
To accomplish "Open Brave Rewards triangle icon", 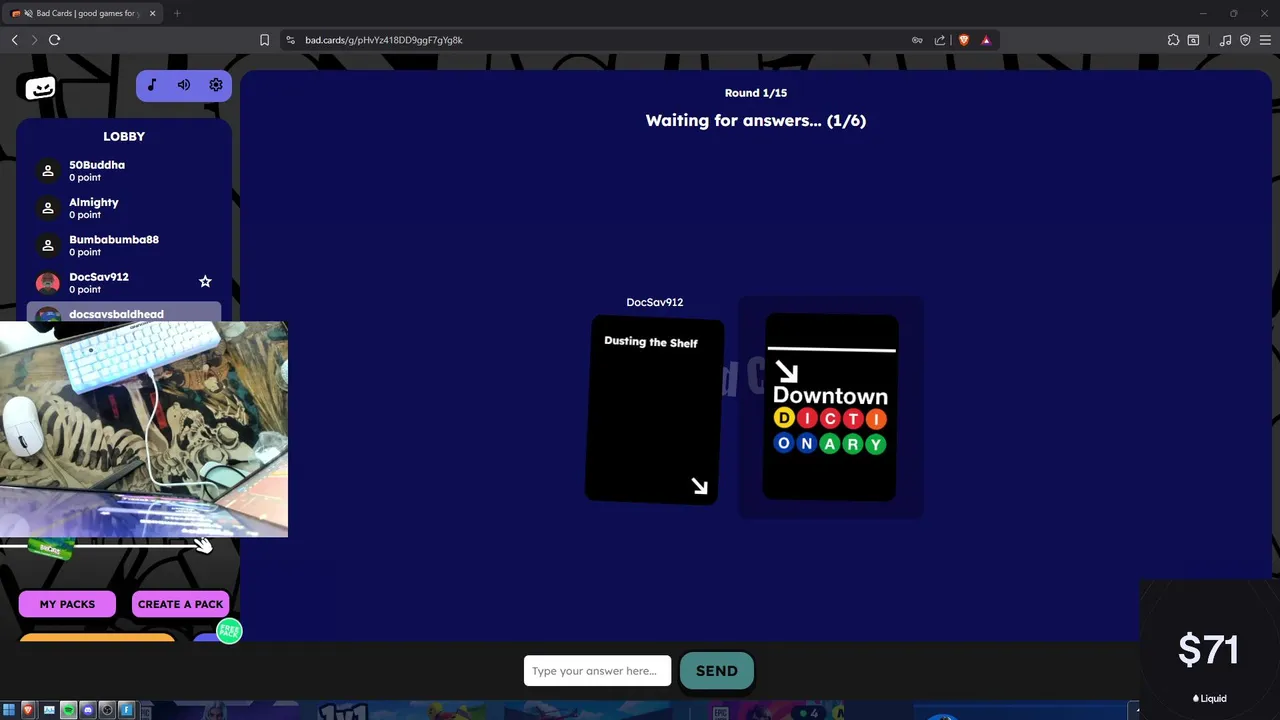I will [986, 40].
